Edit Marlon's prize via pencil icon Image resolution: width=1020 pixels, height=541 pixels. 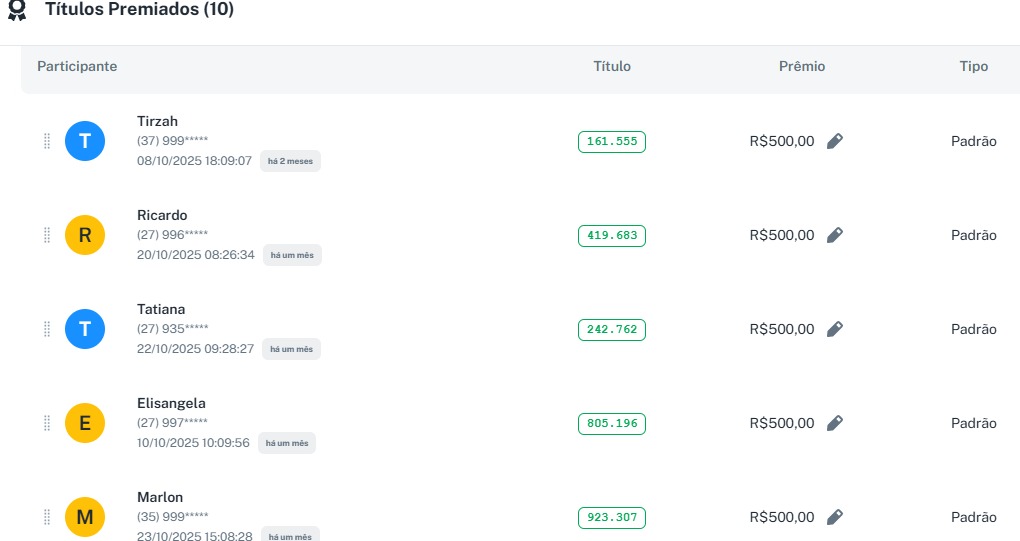click(835, 517)
